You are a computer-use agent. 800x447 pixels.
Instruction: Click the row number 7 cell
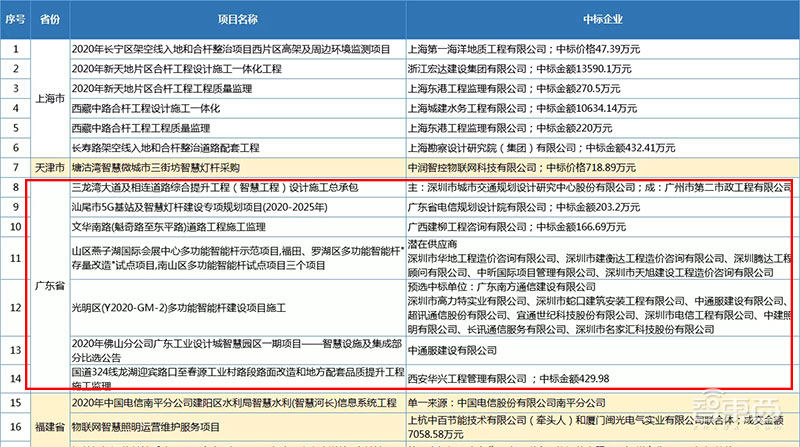click(17, 165)
